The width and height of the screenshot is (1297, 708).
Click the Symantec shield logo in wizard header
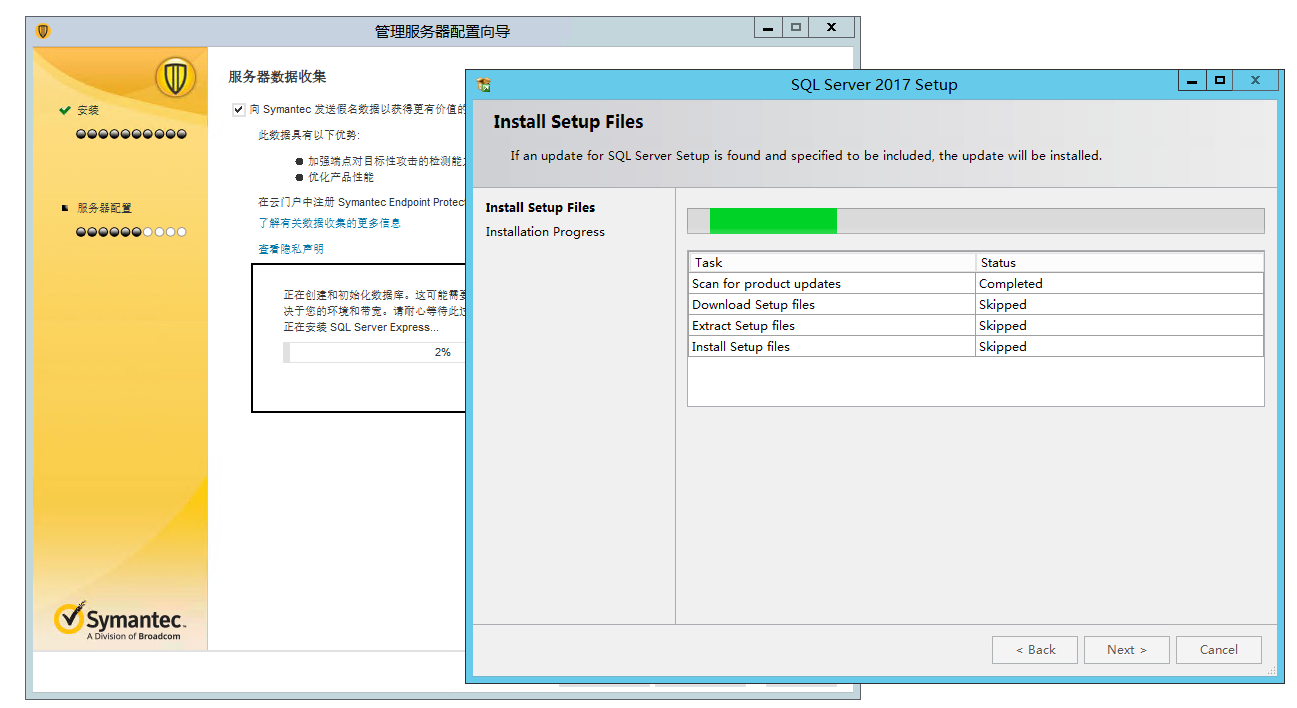(176, 77)
